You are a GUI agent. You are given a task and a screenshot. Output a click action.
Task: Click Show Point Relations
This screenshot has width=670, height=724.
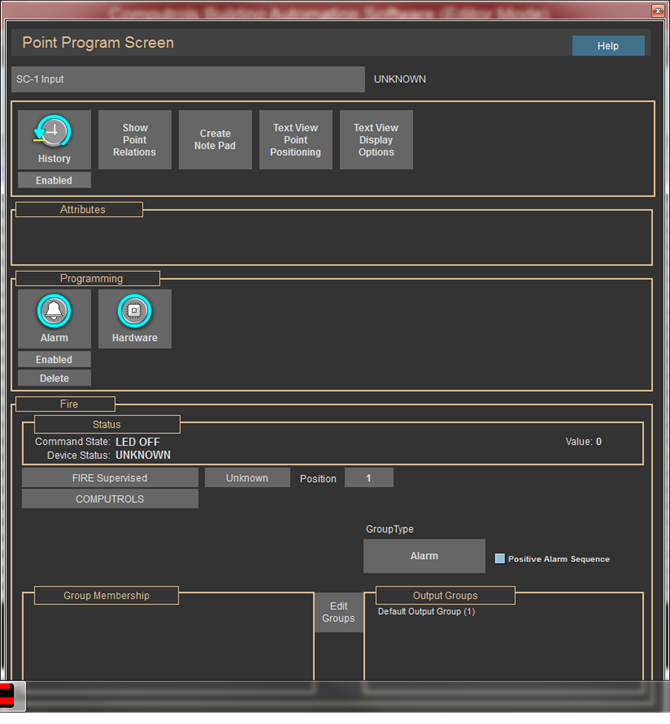pyautogui.click(x=135, y=140)
